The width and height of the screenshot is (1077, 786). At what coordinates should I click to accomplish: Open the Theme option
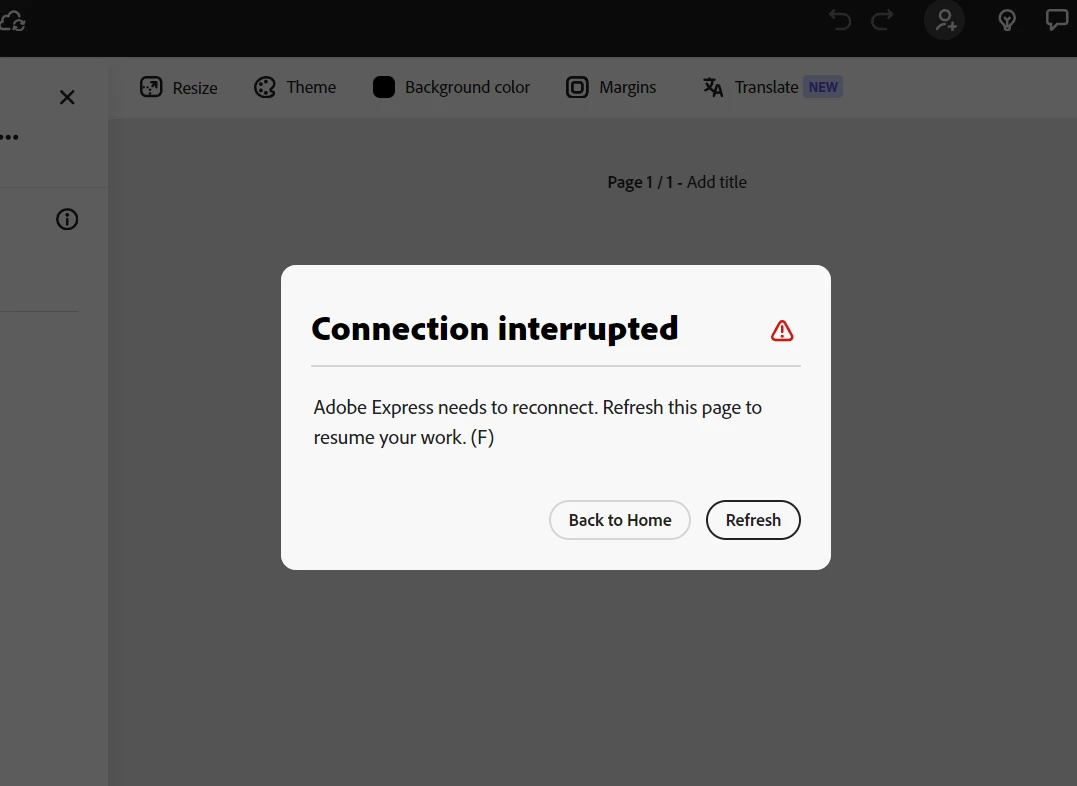click(x=295, y=87)
